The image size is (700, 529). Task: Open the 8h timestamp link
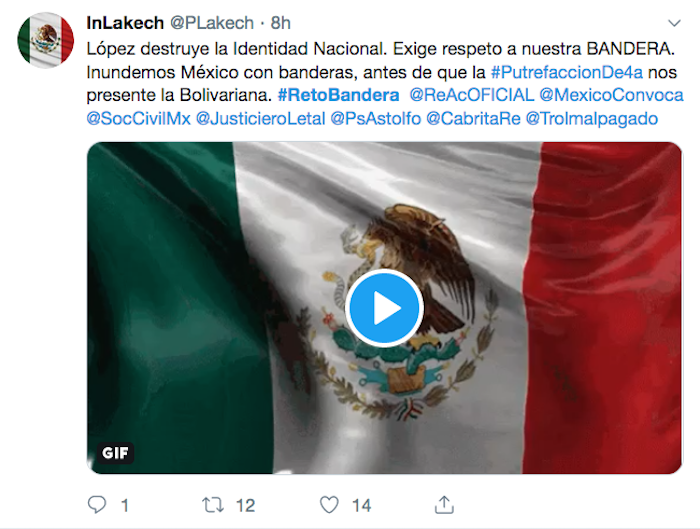(280, 23)
